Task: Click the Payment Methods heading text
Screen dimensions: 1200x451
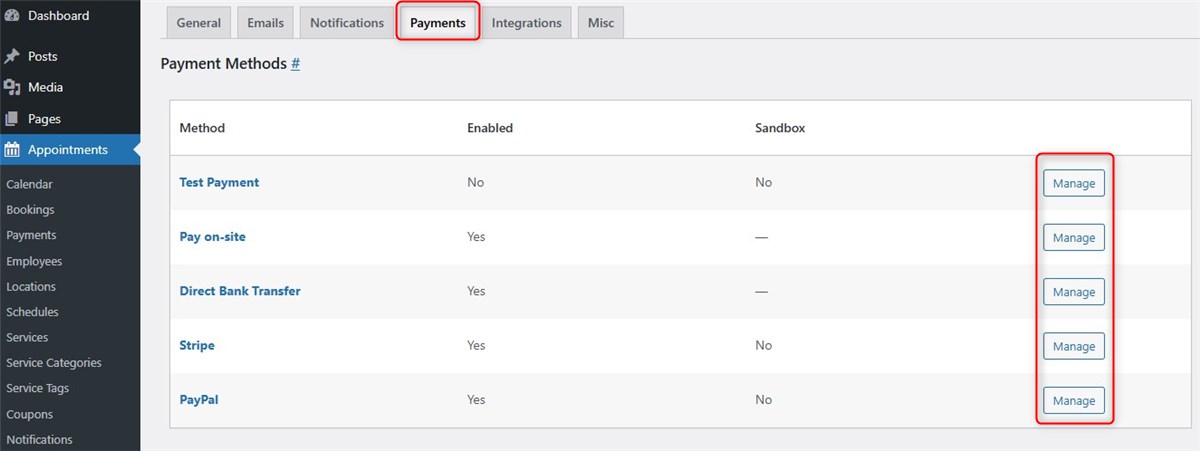Action: pyautogui.click(x=223, y=64)
